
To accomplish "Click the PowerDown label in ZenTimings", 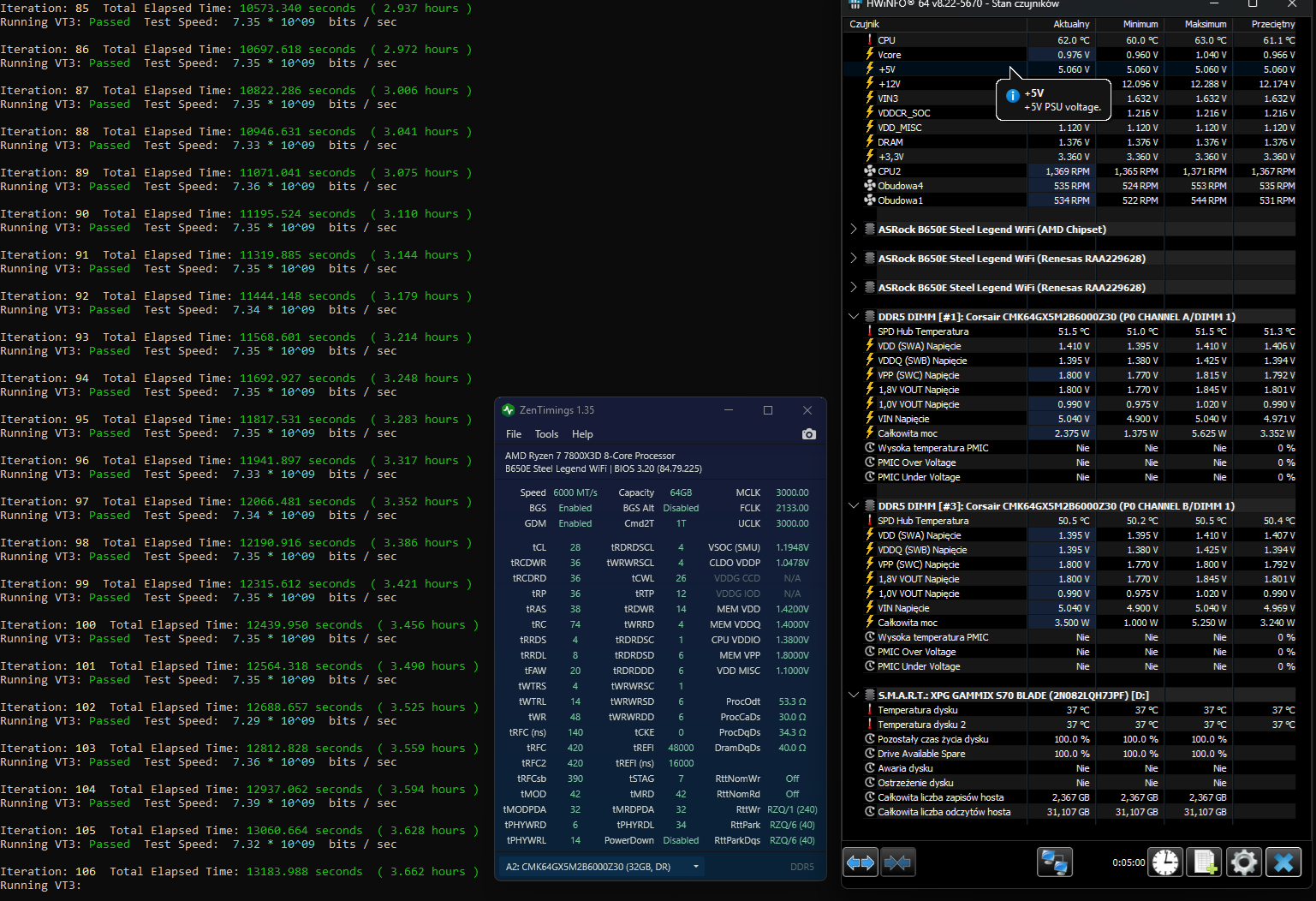I will point(629,840).
